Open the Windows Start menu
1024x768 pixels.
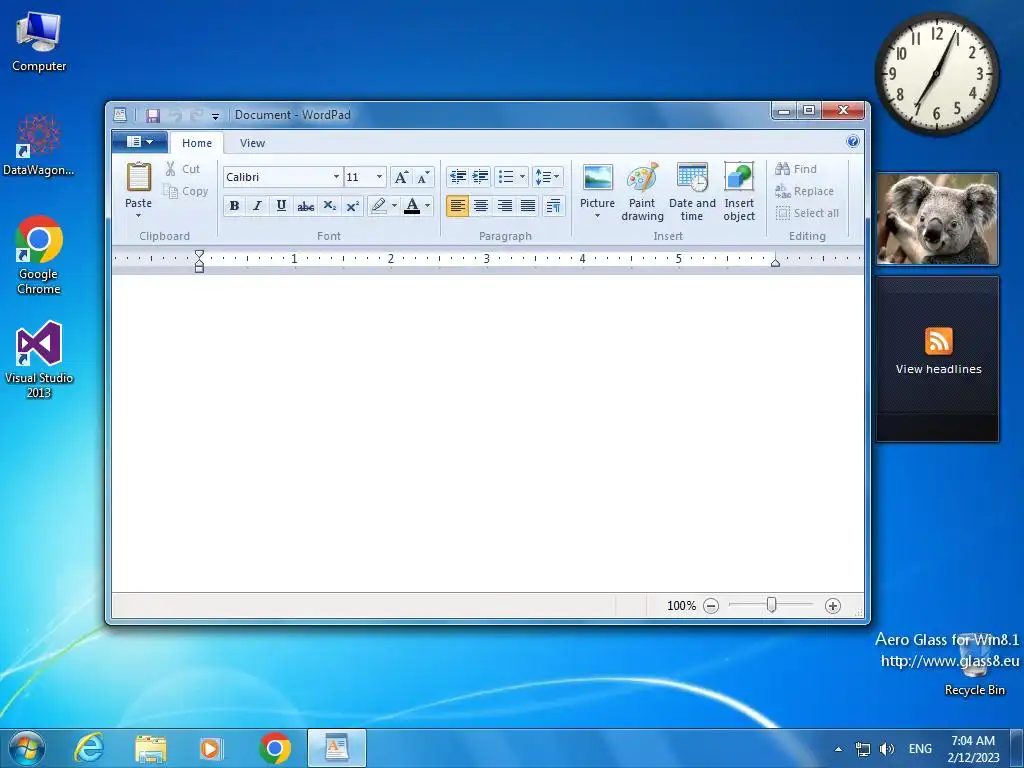point(27,748)
